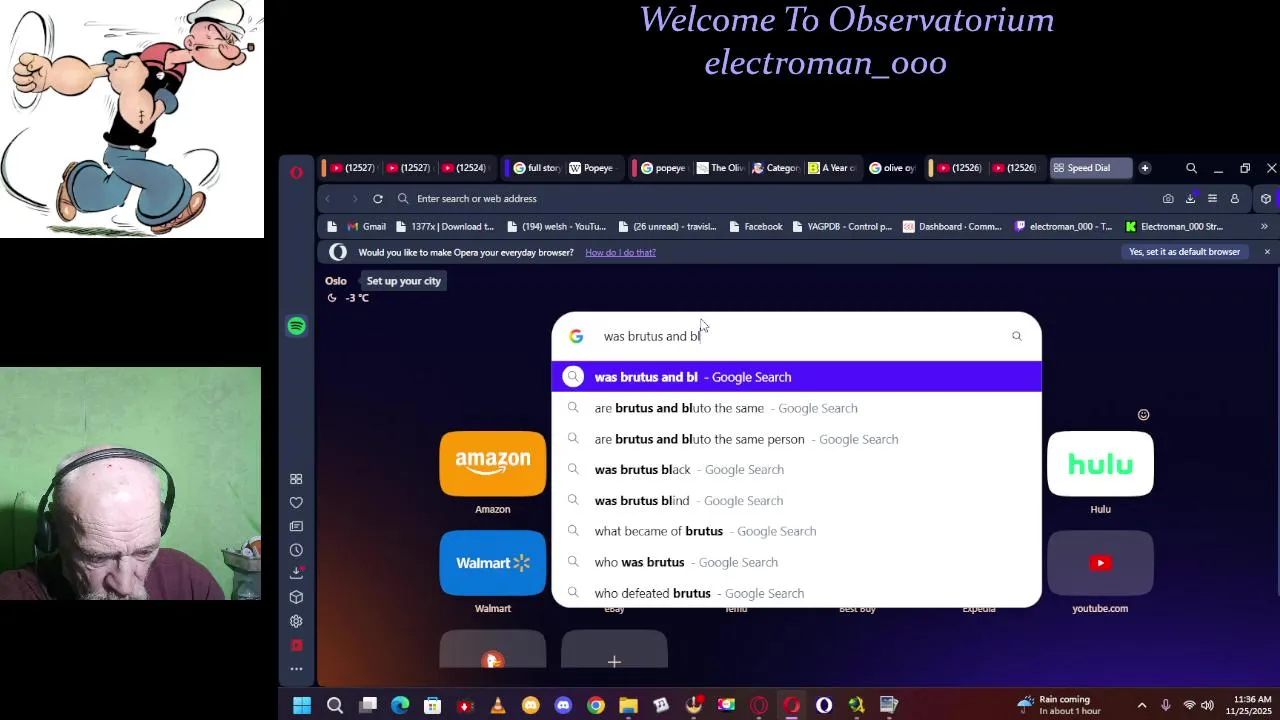
Task: Open a new tab with plus button
Action: [x=1145, y=168]
